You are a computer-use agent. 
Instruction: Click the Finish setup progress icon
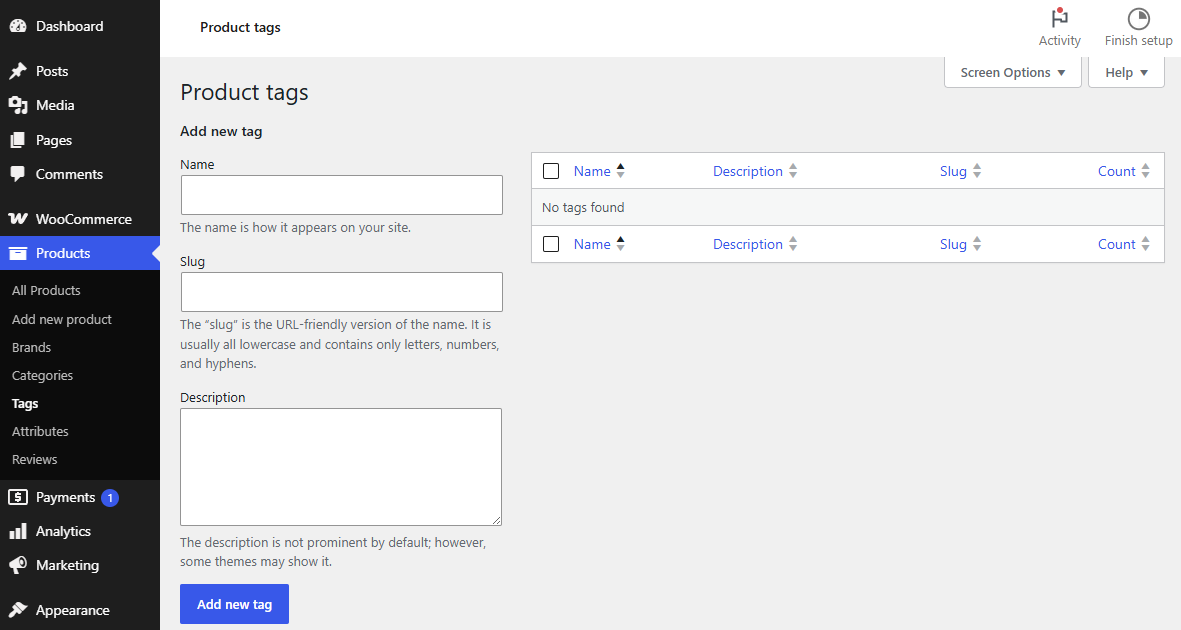tap(1138, 18)
